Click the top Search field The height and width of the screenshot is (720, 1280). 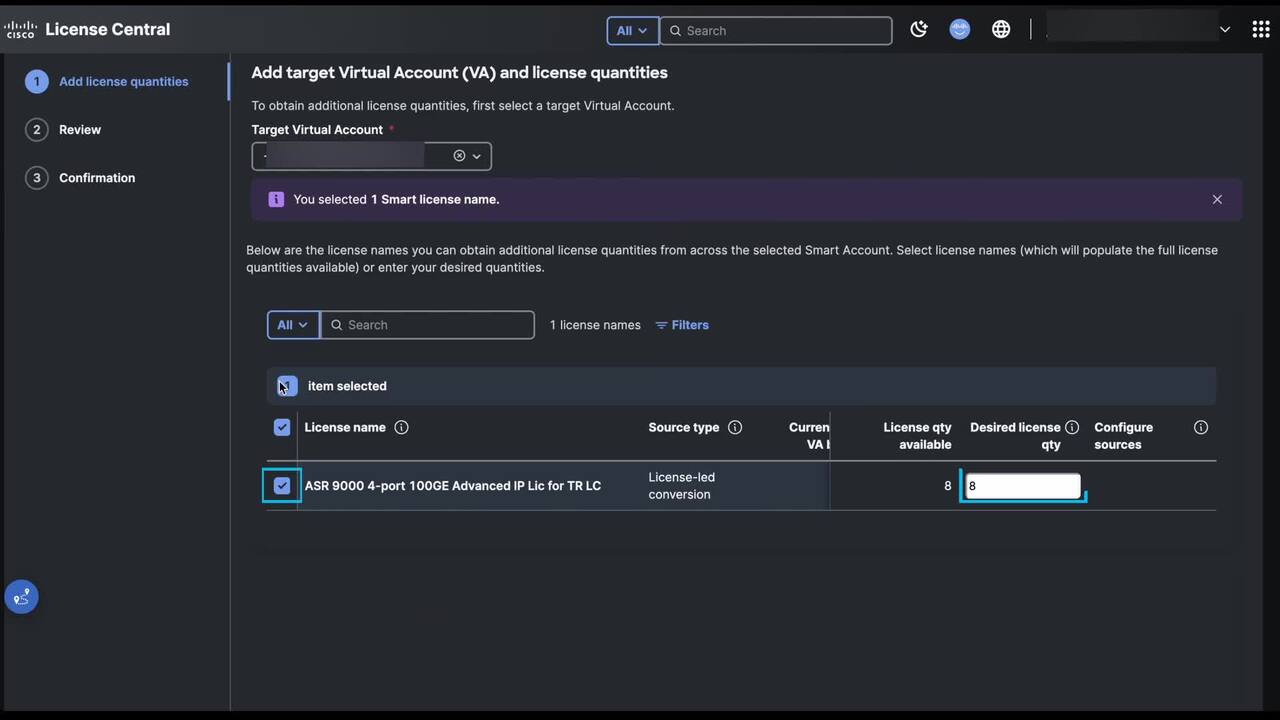776,31
